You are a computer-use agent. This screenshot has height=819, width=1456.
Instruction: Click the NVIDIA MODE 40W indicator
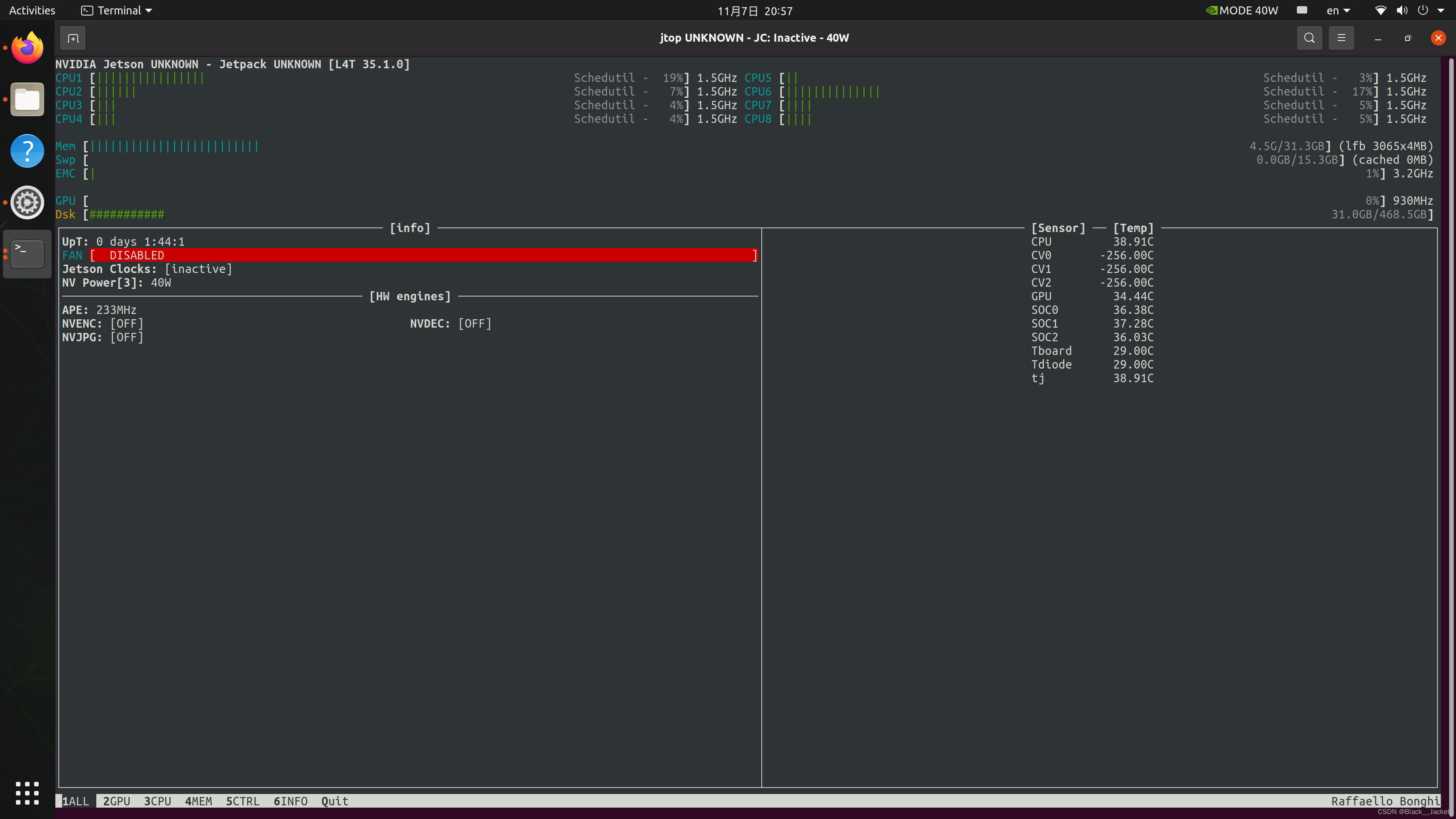tap(1241, 10)
